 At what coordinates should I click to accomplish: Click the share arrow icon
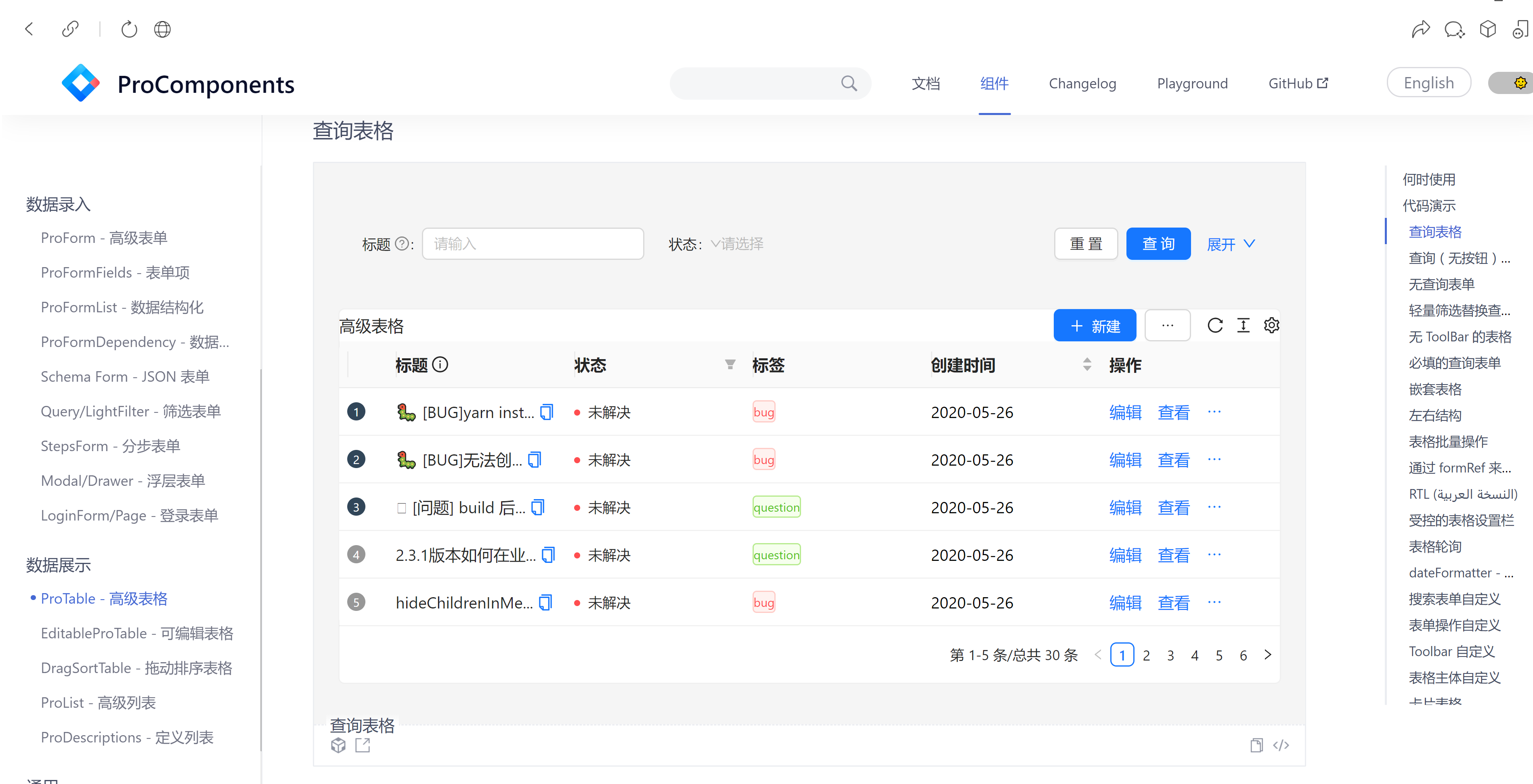[x=1420, y=29]
